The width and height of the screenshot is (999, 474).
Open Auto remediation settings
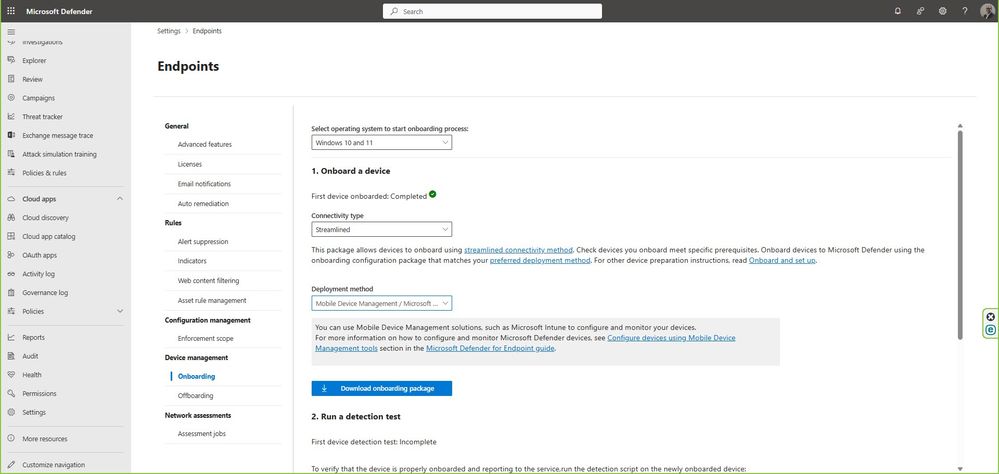pos(203,203)
